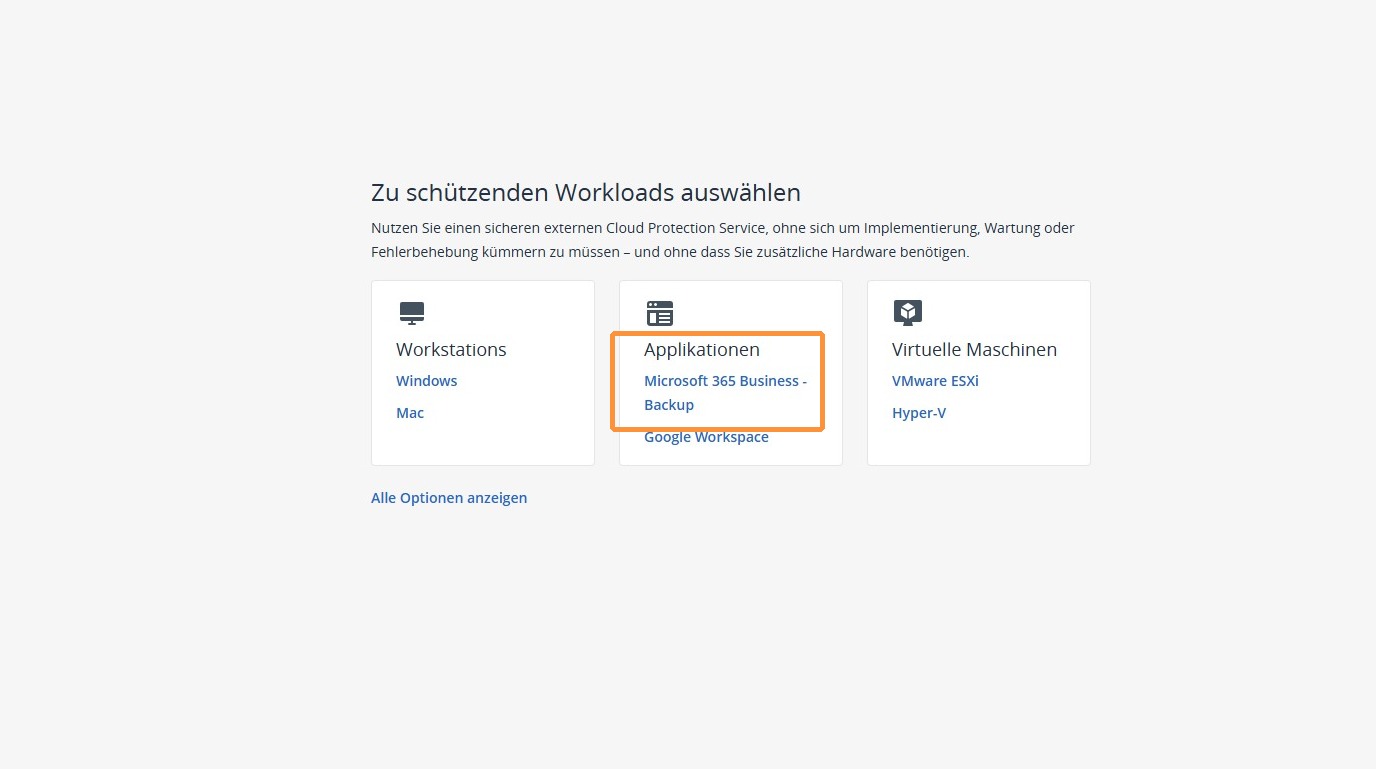
Task: Choose the Google Workspace link
Action: tap(706, 437)
